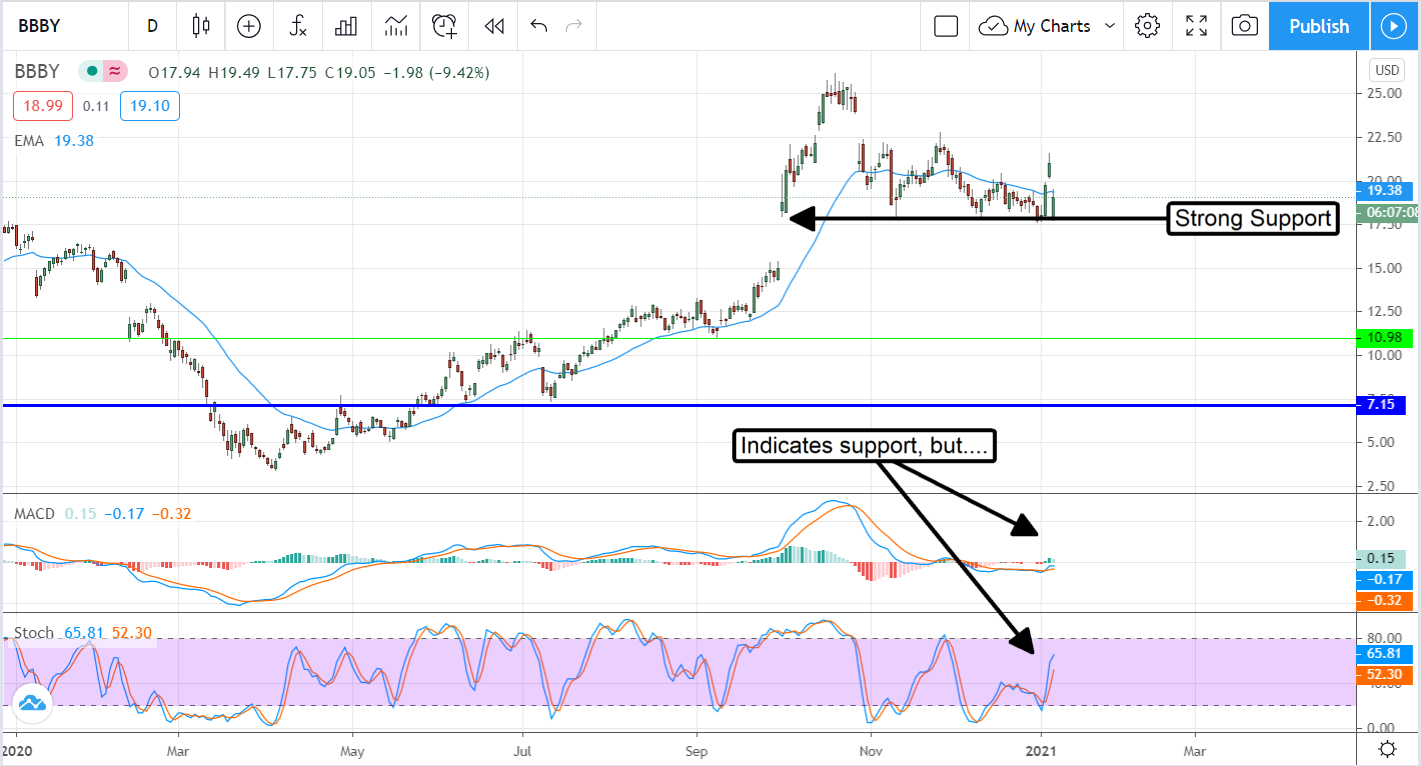
Task: Start bar replay with the rewind icon
Action: [x=493, y=26]
